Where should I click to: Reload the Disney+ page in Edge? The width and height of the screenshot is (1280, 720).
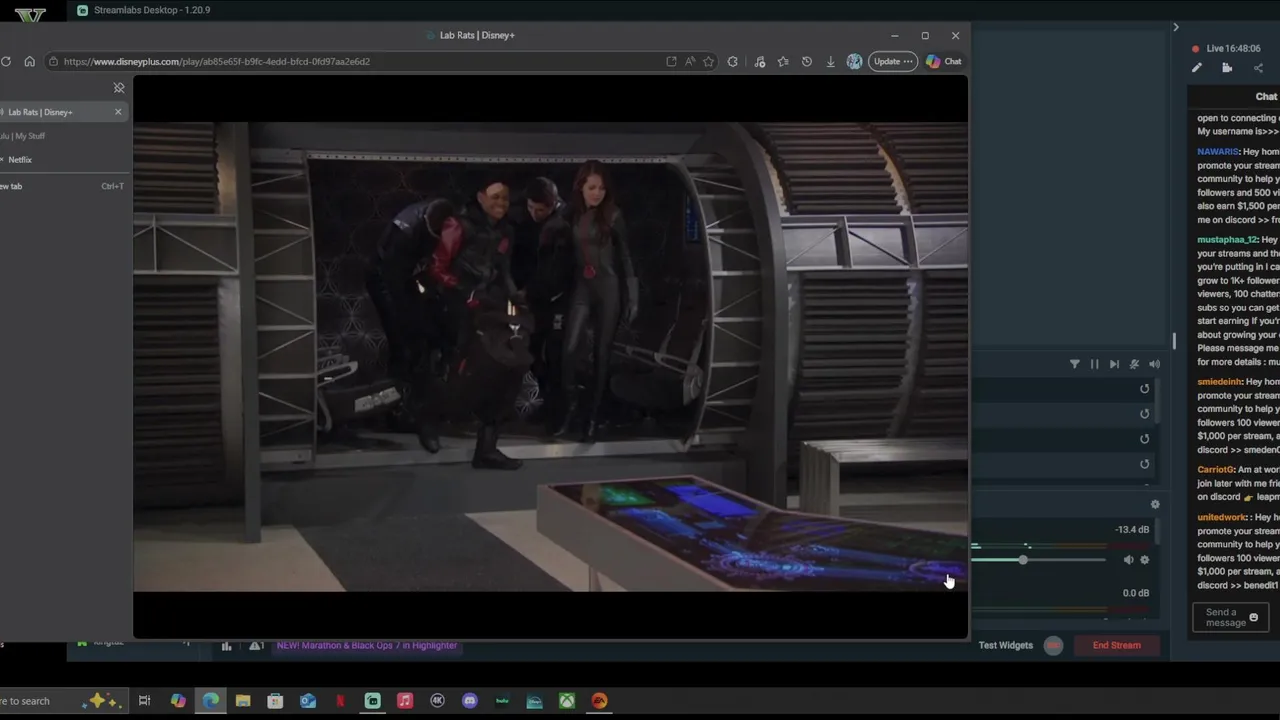pyautogui.click(x=6, y=61)
